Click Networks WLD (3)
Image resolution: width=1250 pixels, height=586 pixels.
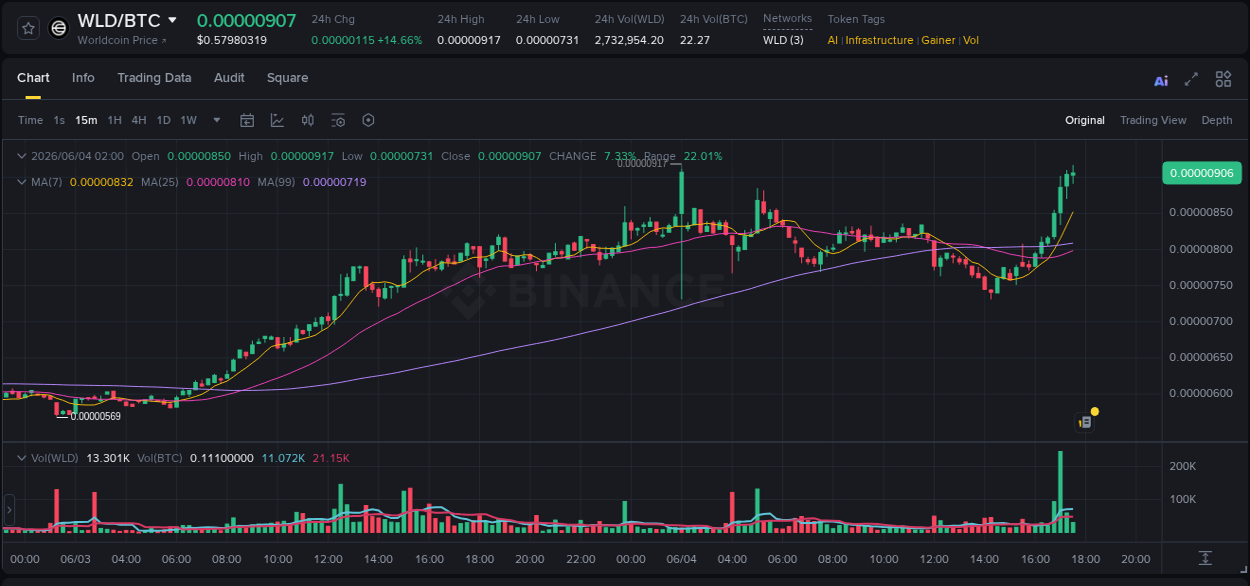click(x=783, y=40)
